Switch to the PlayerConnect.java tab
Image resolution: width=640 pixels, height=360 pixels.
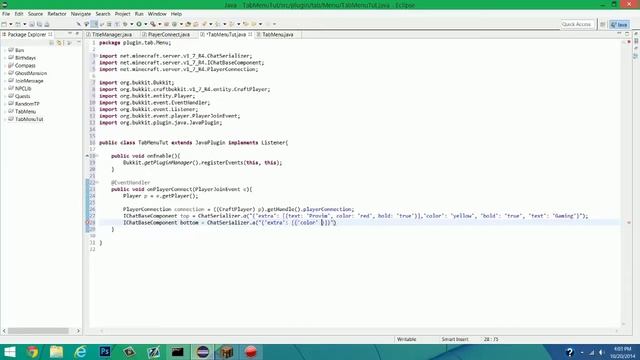point(169,35)
